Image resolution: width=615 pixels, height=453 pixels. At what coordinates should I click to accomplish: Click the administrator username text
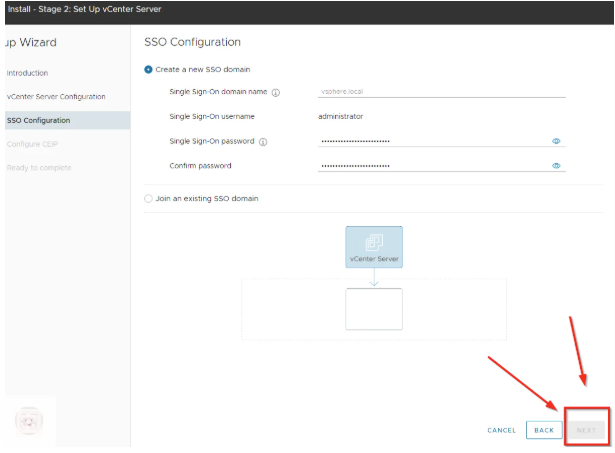340,116
